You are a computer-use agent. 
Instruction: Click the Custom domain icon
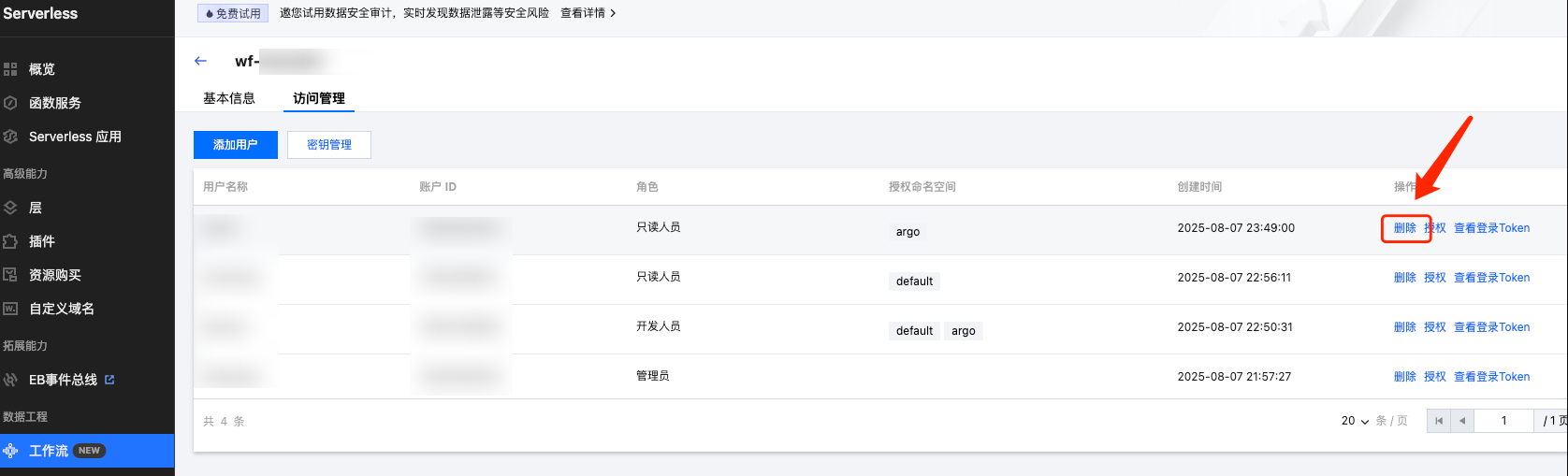10,309
